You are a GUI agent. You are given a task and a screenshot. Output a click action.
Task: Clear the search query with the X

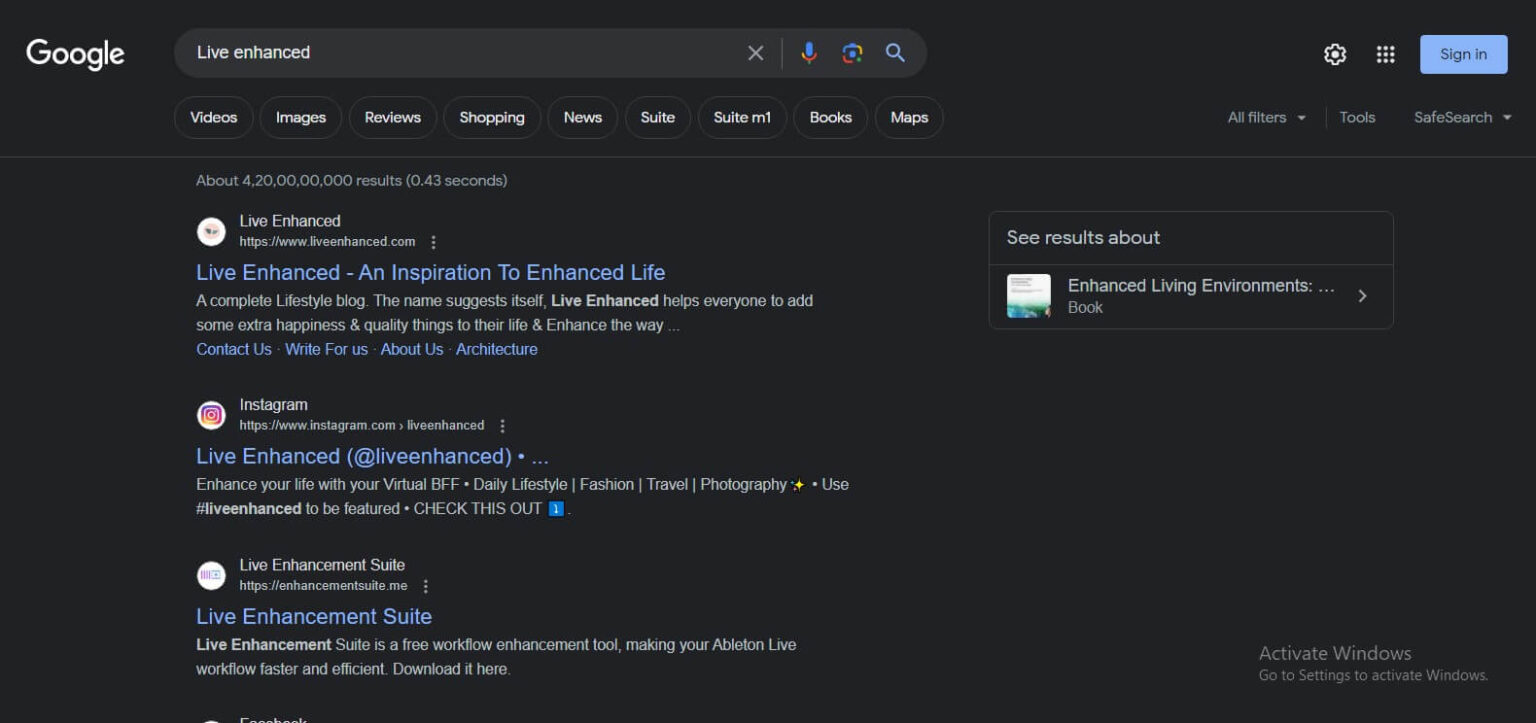[756, 53]
